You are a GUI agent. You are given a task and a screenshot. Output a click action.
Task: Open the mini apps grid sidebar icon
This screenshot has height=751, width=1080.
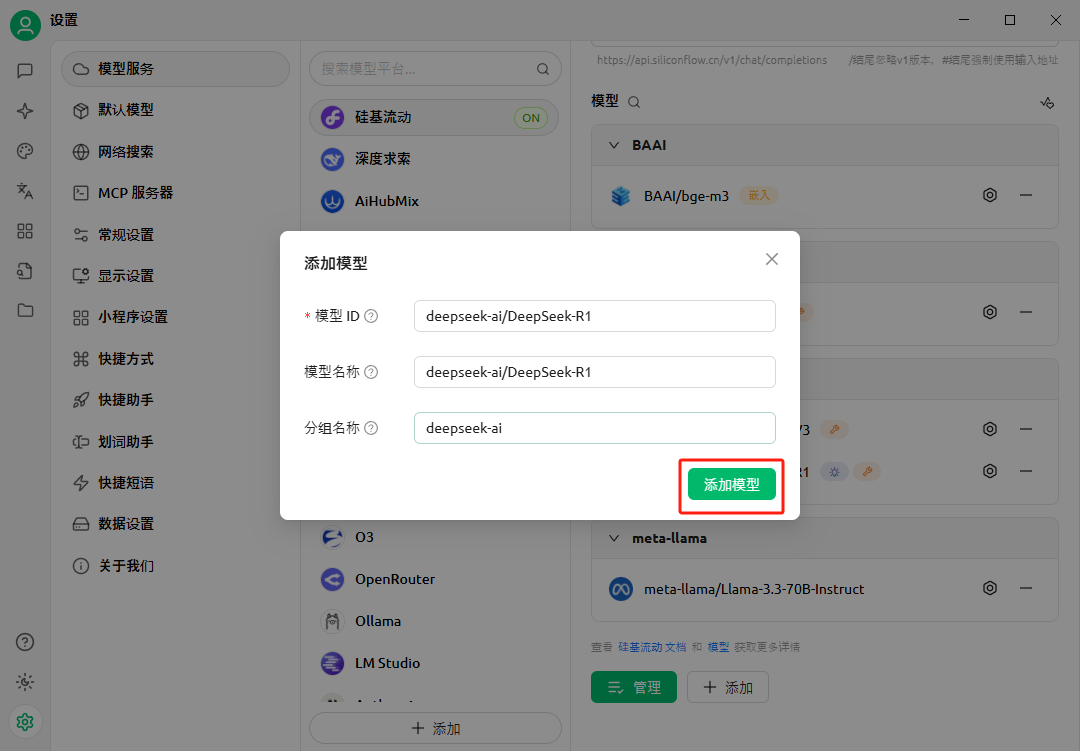25,231
